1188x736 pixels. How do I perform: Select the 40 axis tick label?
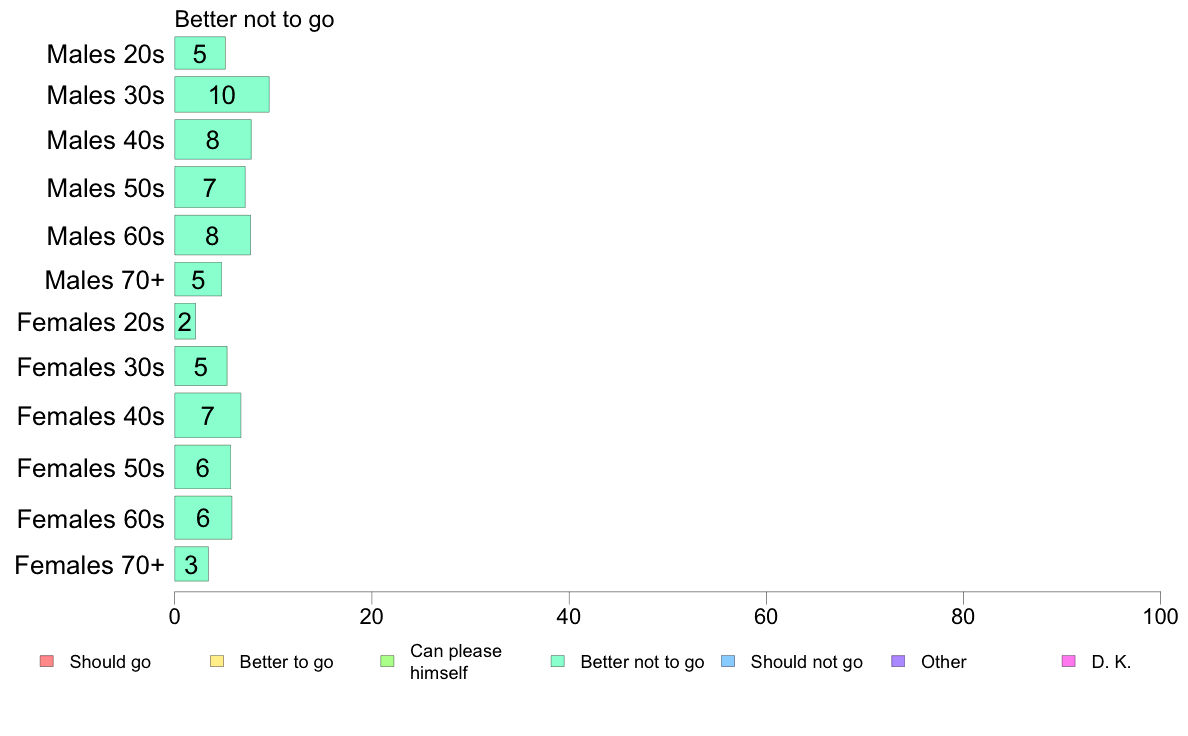(569, 617)
